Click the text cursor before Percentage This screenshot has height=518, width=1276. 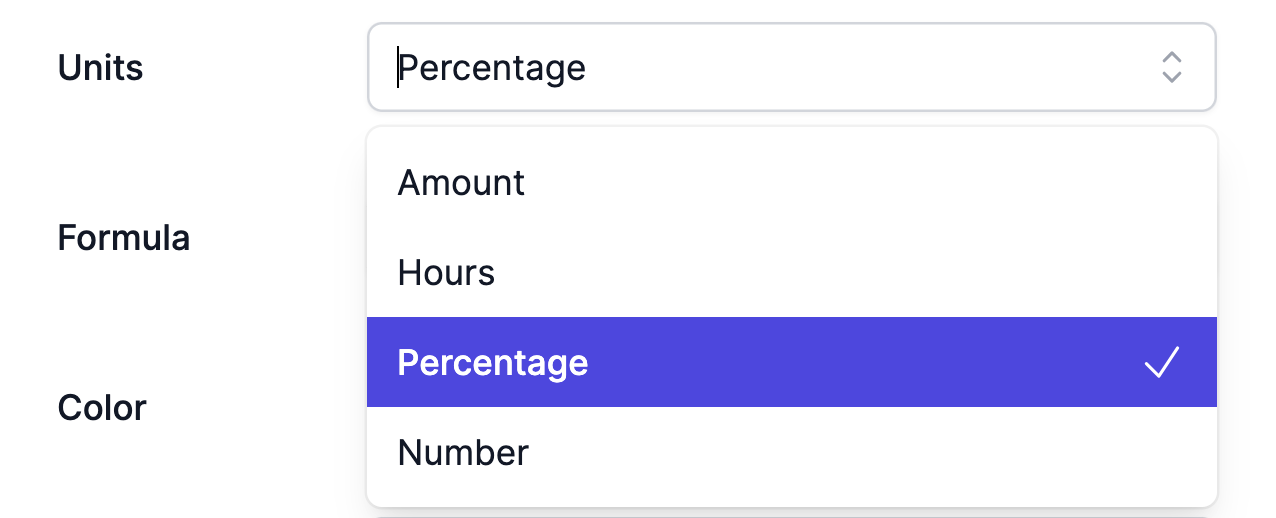(x=398, y=67)
